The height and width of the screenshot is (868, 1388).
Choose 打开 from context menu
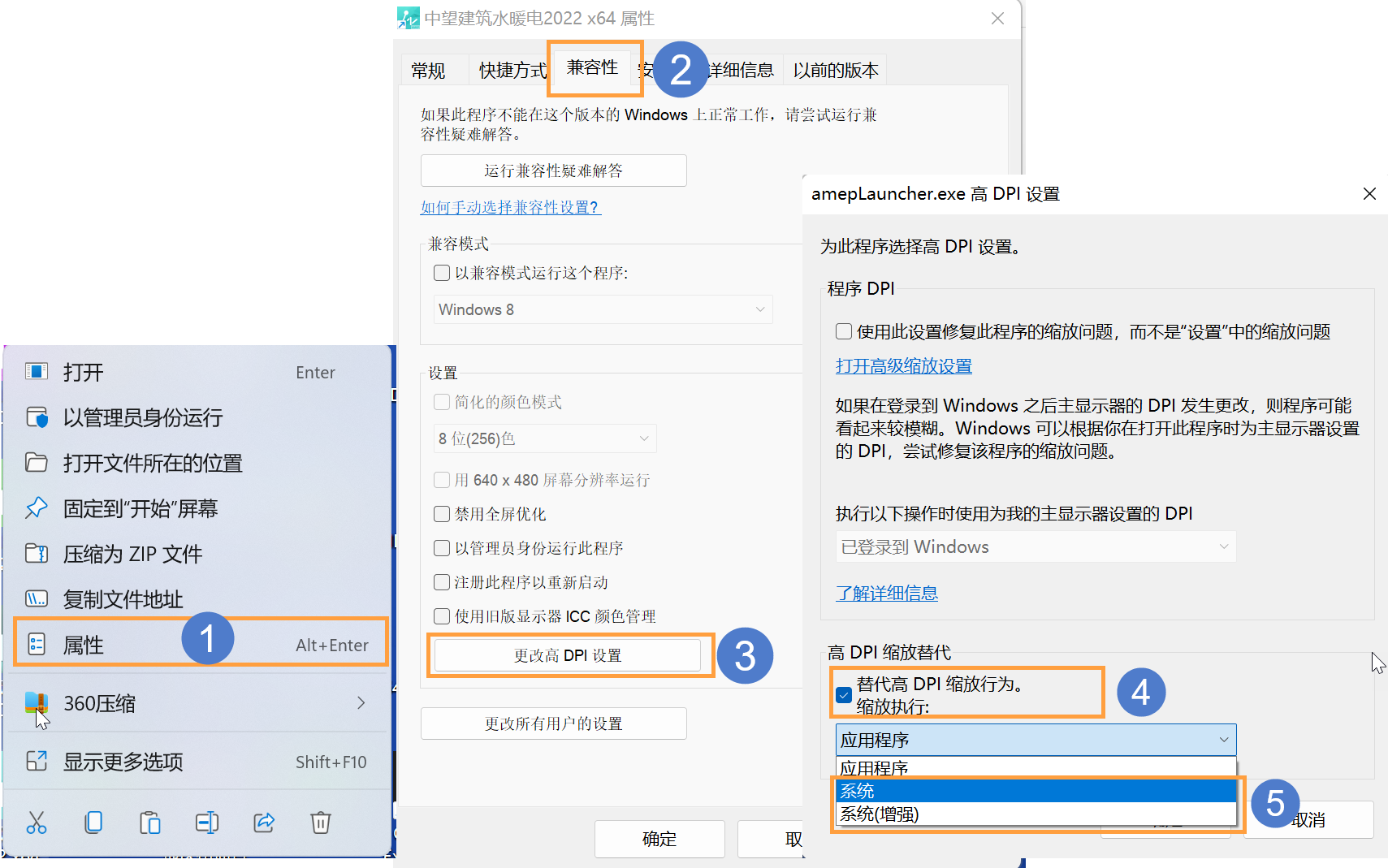pos(199,372)
